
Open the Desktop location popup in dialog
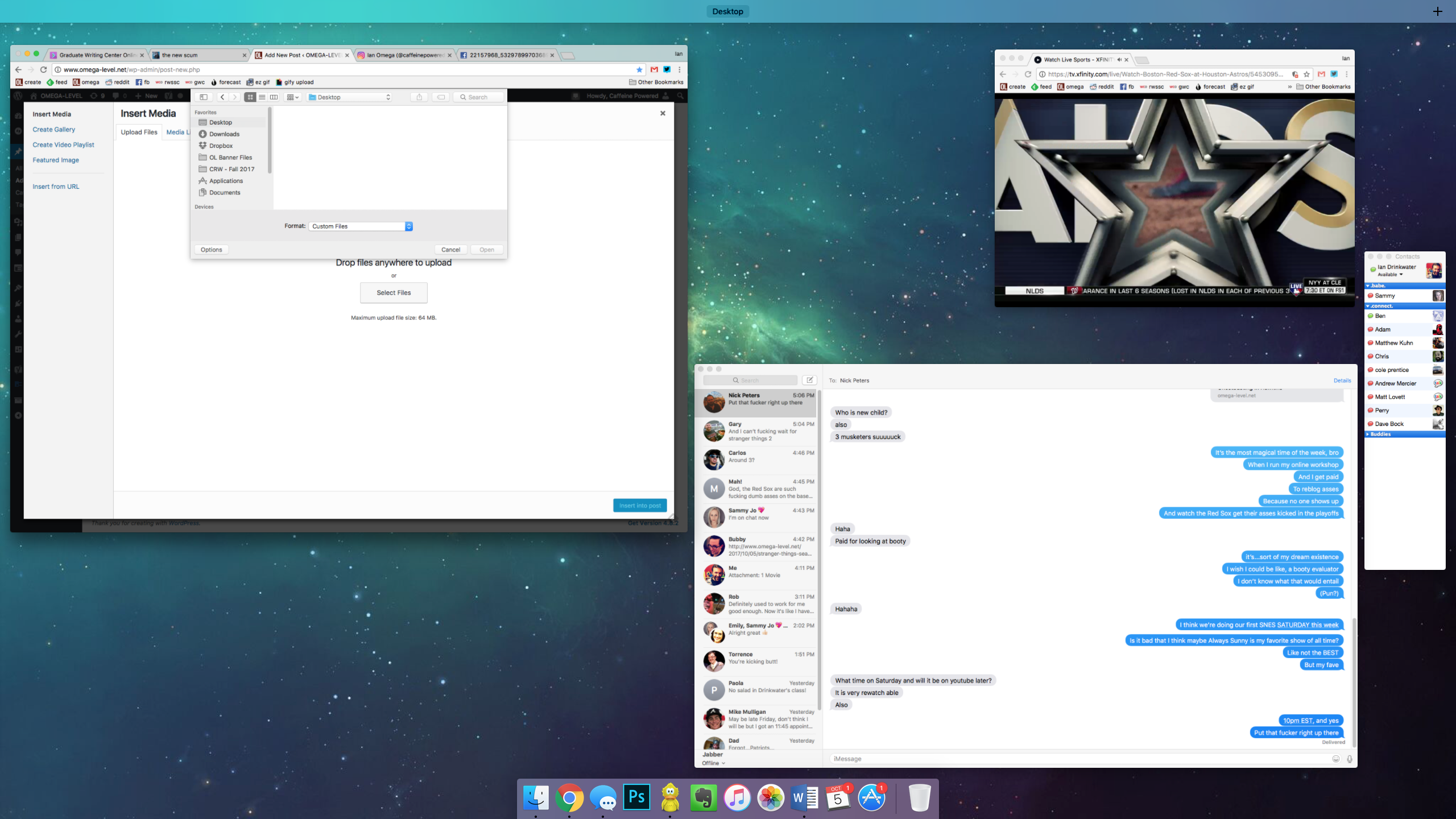pos(349,97)
